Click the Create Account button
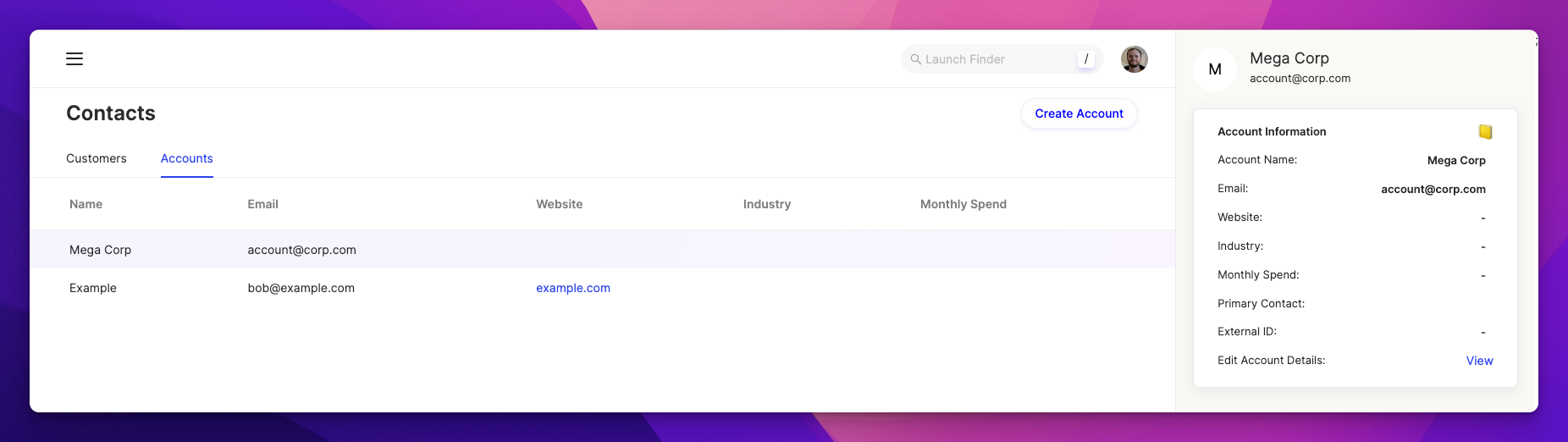Screen dimensions: 1568x442 tap(1079, 113)
